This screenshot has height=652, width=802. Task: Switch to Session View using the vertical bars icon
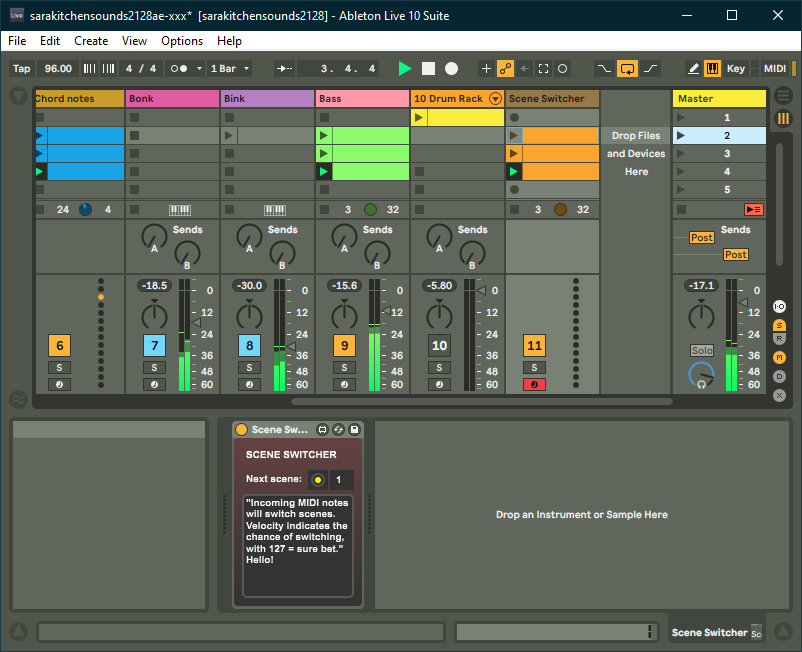point(783,118)
